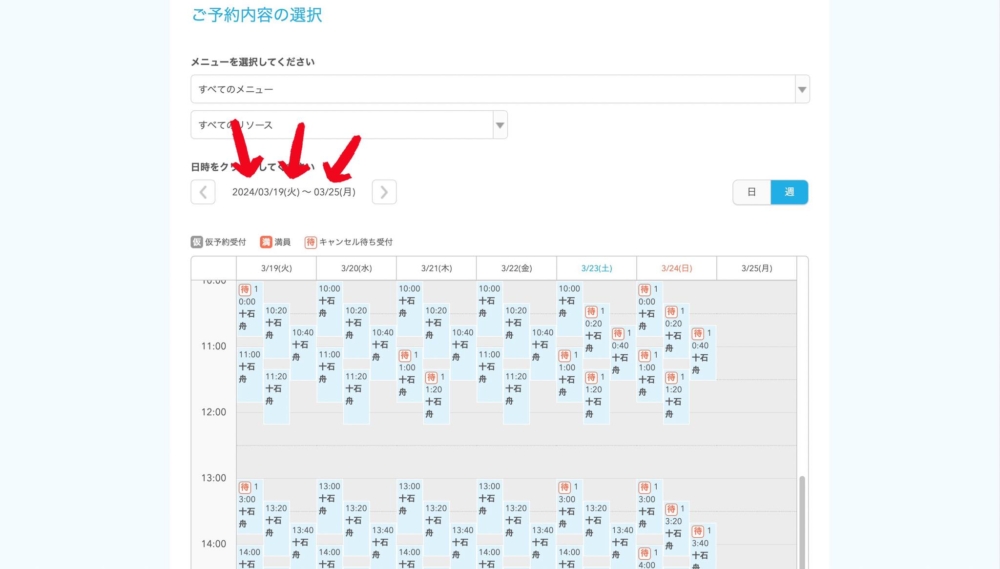Screen dimensions: 1000x569
Task: Click the calendar's vertical scrollbar
Action: tap(801, 520)
